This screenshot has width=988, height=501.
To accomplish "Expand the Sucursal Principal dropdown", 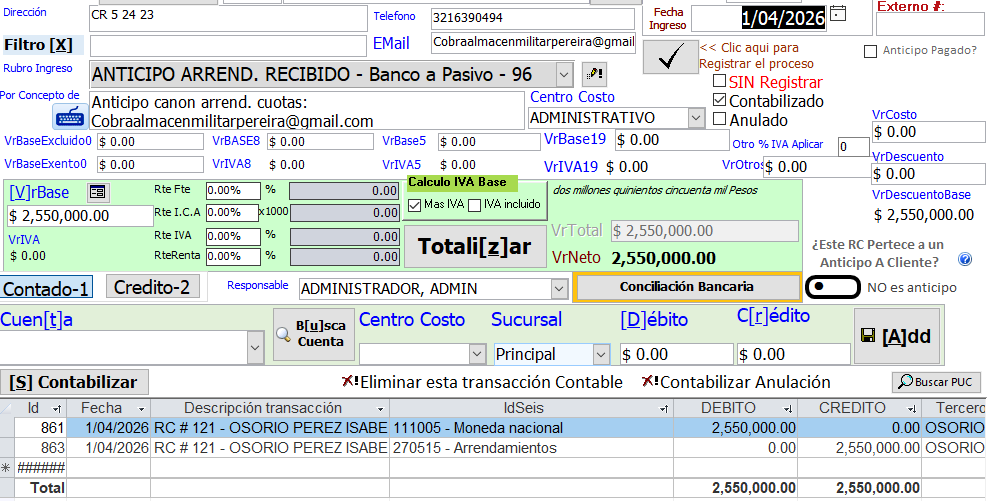I will pos(600,355).
